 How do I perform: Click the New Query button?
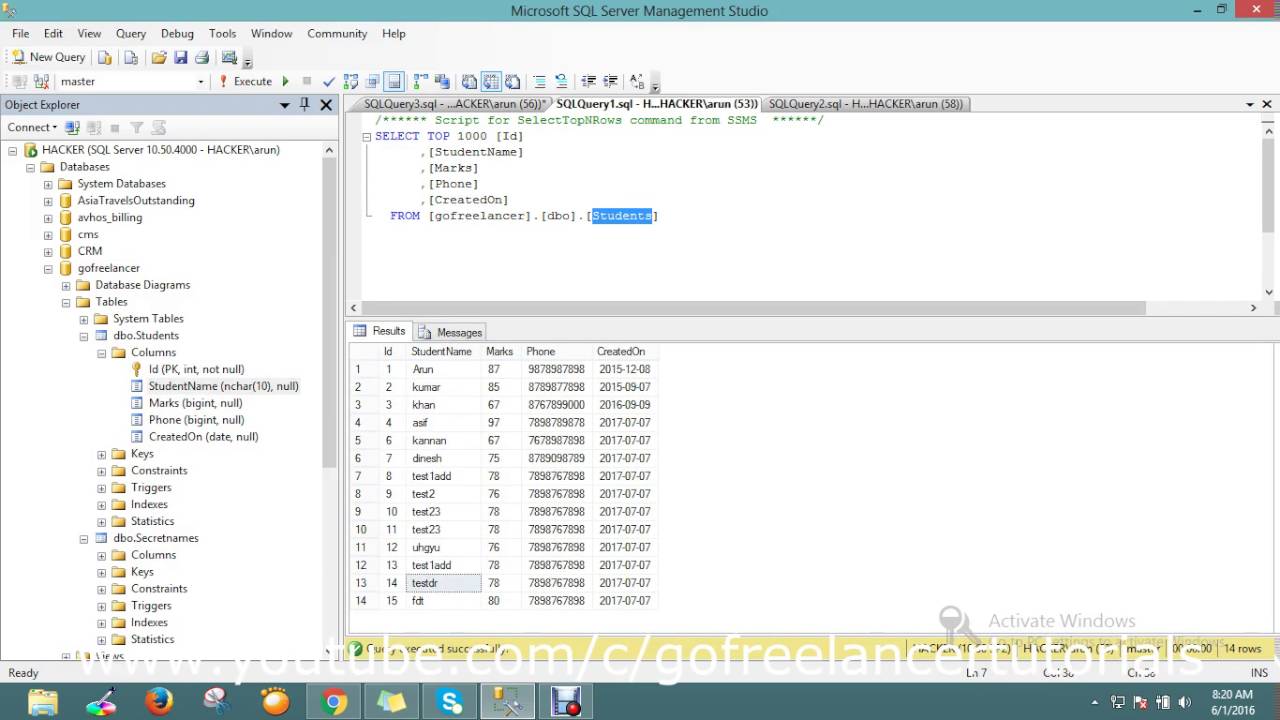[x=48, y=57]
